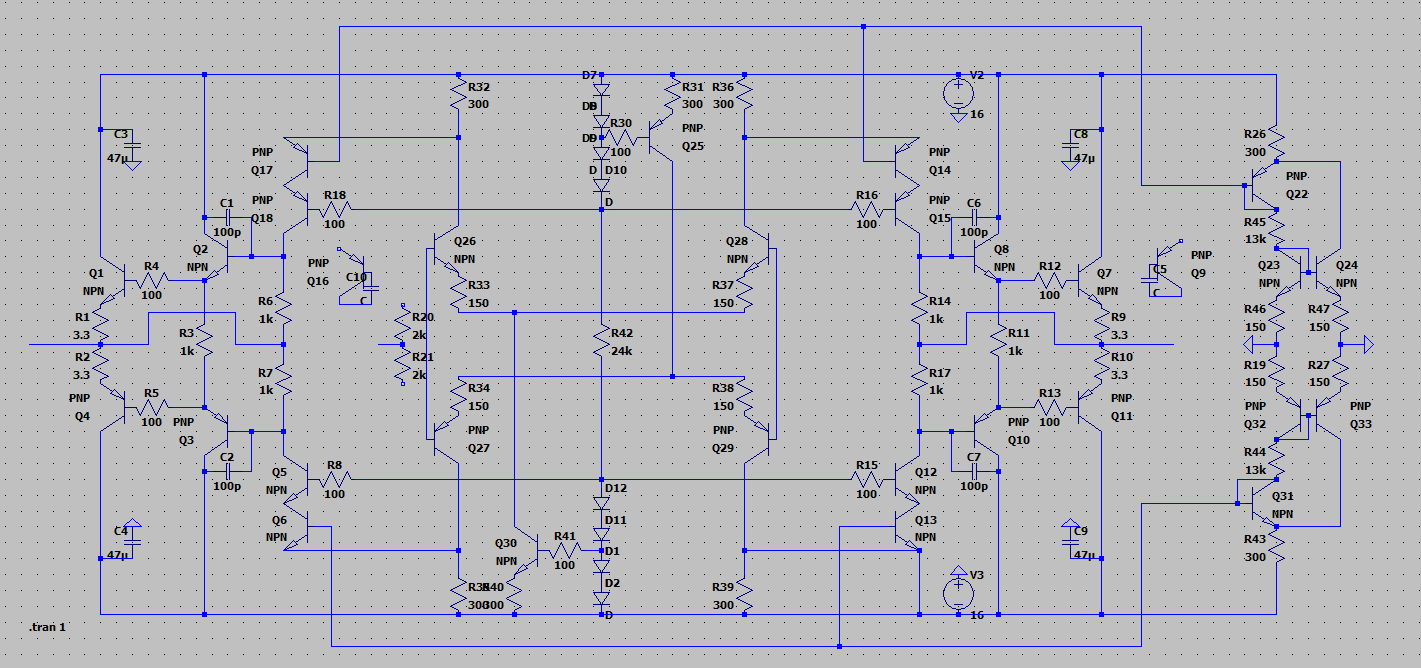This screenshot has width=1421, height=668.
Task: Click capacitor C1 symbol
Action: click(x=227, y=217)
